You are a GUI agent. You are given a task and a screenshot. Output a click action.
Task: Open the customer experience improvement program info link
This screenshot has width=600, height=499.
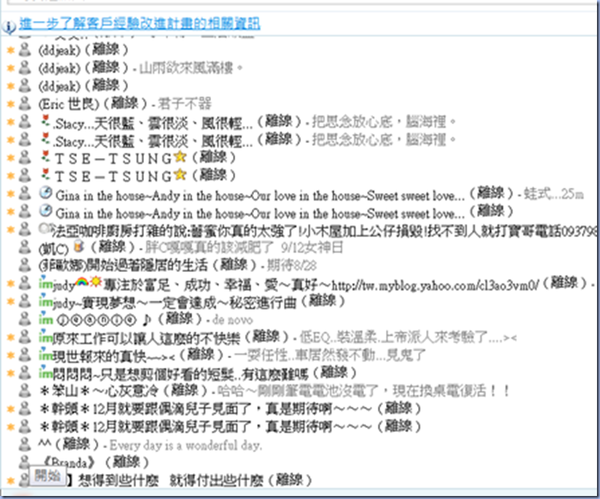coord(140,23)
